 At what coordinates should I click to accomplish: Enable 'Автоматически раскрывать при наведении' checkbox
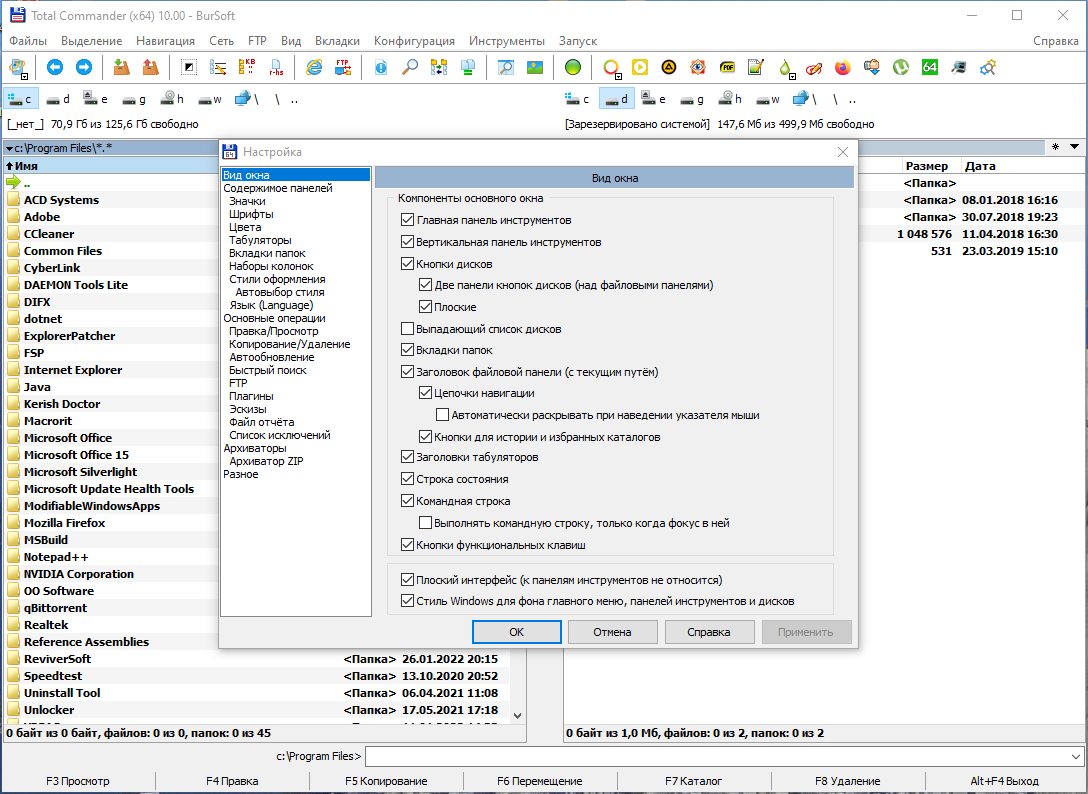[x=442, y=415]
